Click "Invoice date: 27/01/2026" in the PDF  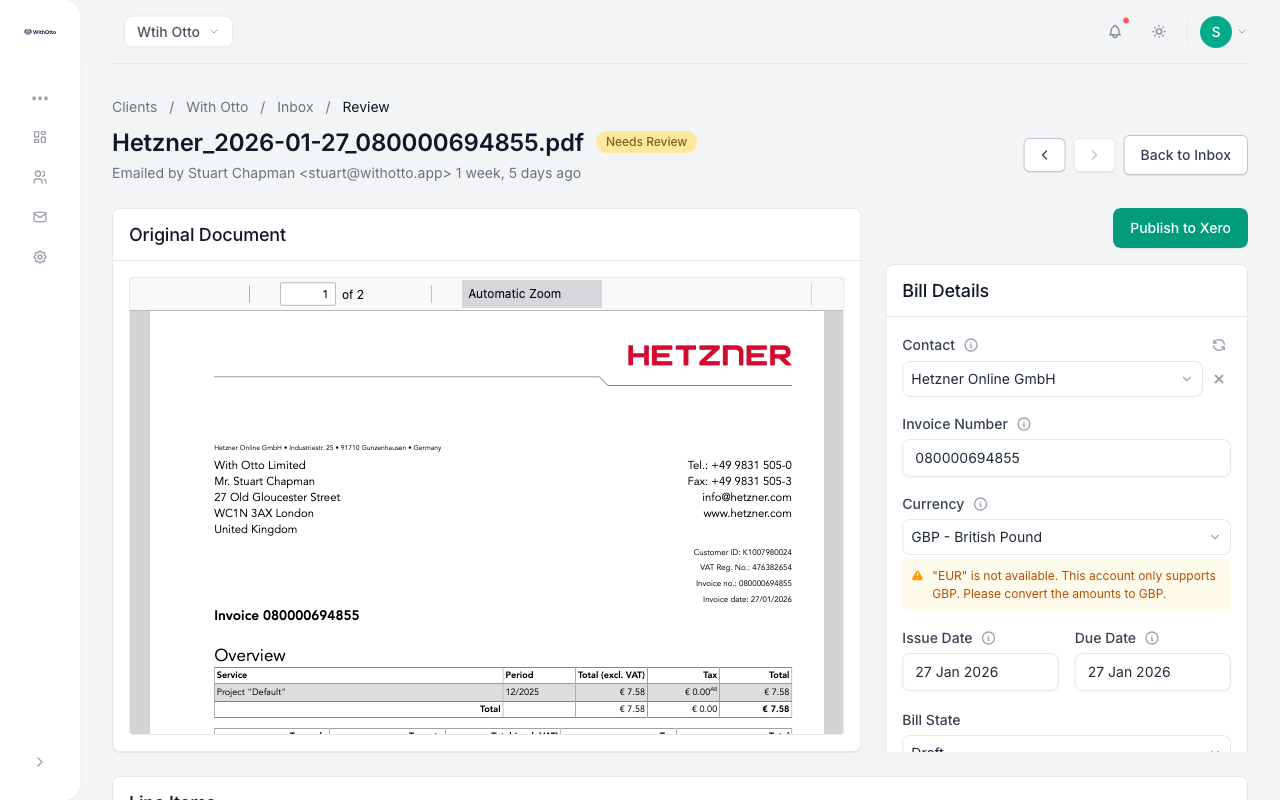click(747, 599)
